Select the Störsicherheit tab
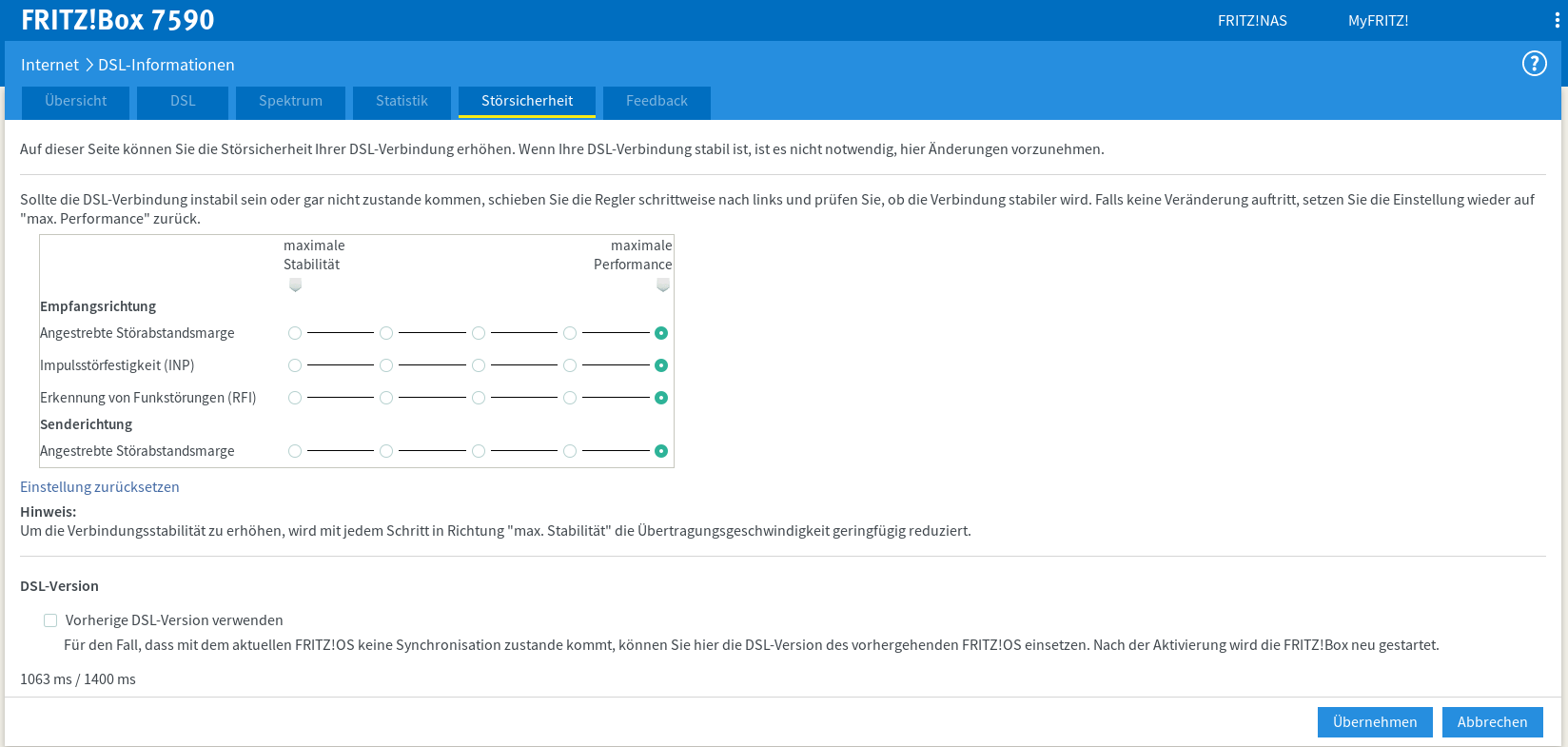Image resolution: width=1568 pixels, height=747 pixels. 527,101
